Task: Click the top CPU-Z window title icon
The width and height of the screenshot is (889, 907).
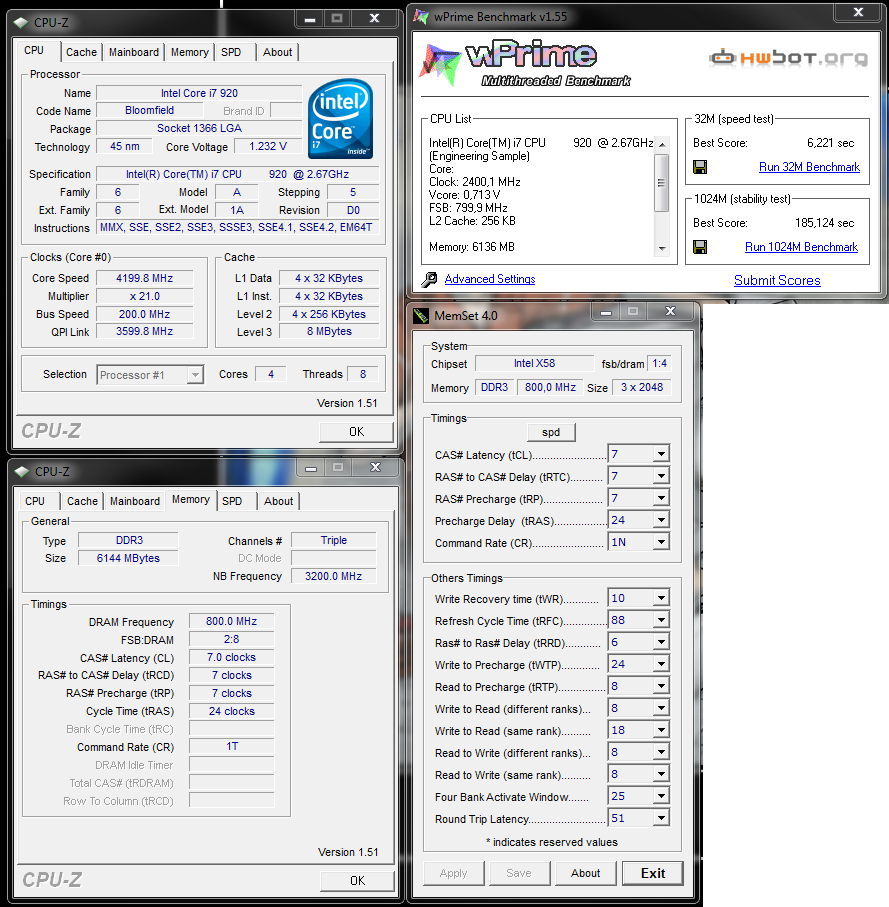Action: [x=21, y=23]
